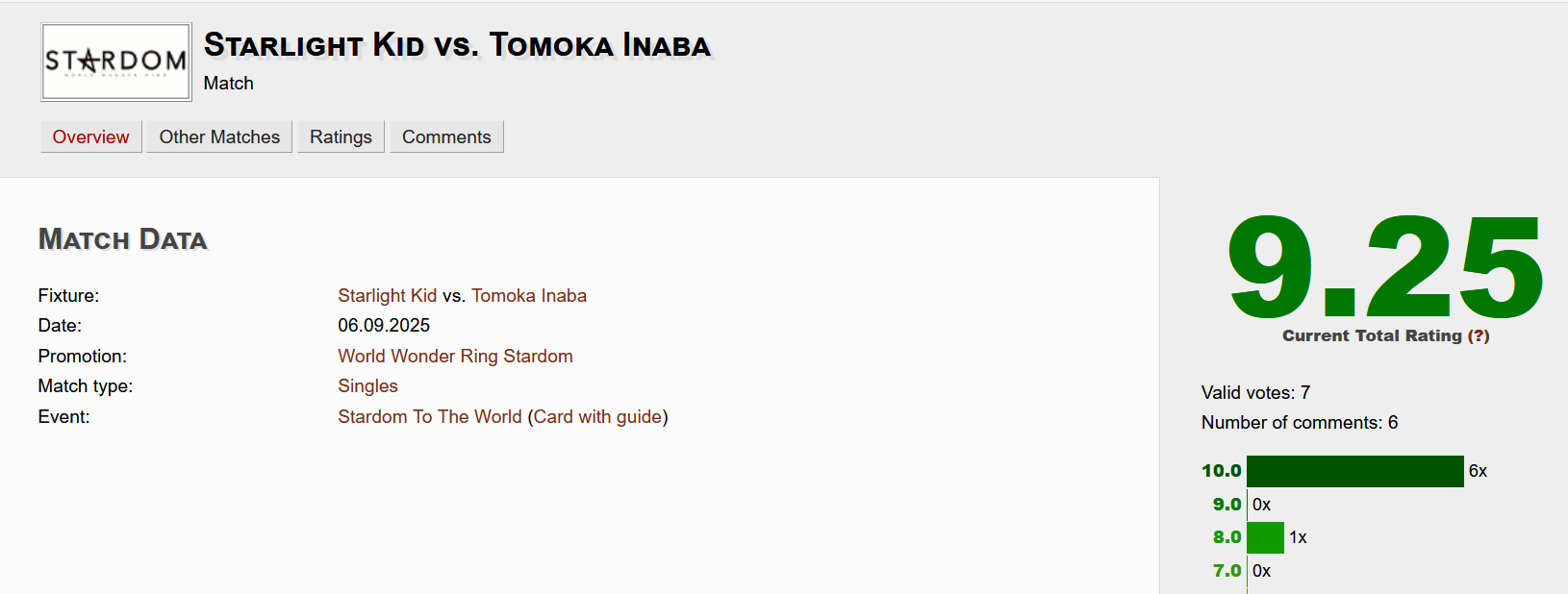This screenshot has height=594, width=1568.
Task: Click the match date 06.09.2025
Action: coord(384,325)
